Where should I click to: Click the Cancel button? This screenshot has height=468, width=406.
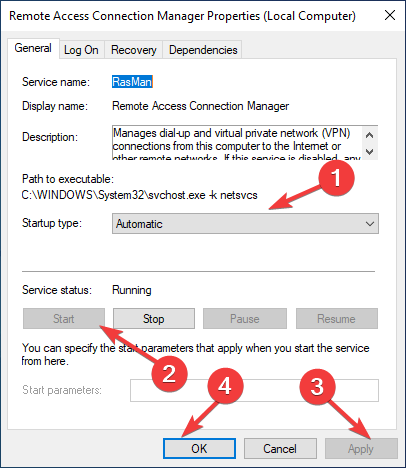pos(280,448)
